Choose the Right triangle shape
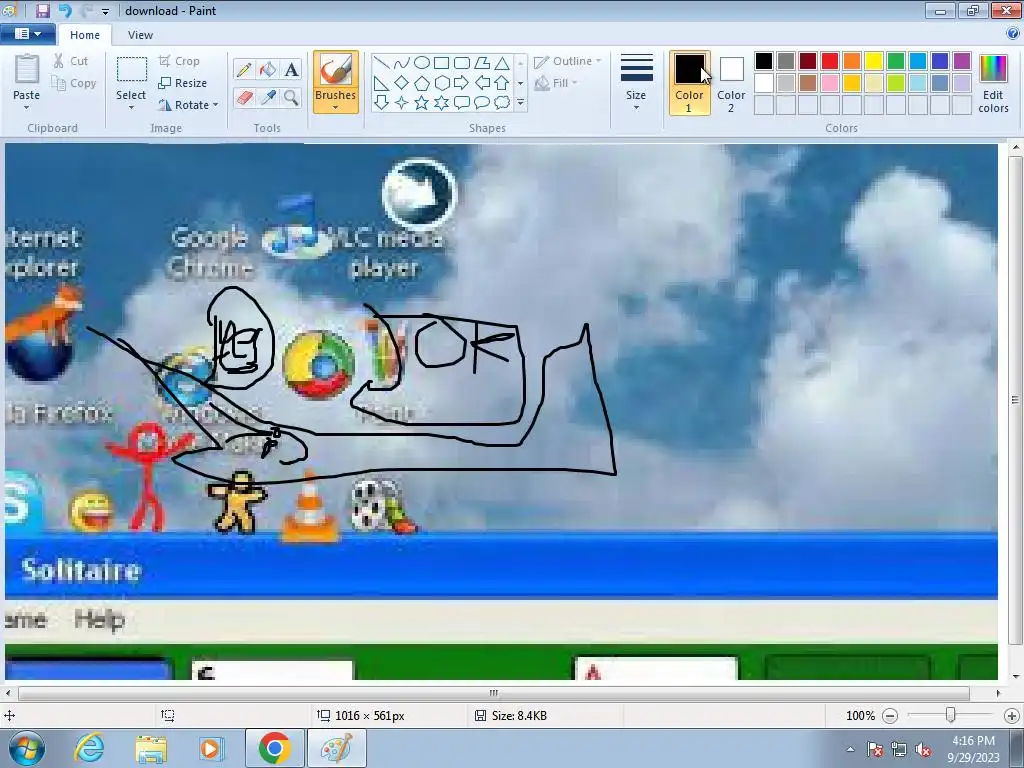1024x768 pixels. click(382, 83)
